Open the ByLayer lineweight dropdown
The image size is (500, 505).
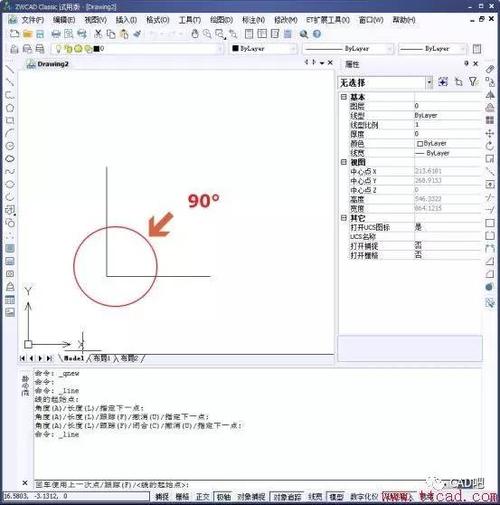432,49
